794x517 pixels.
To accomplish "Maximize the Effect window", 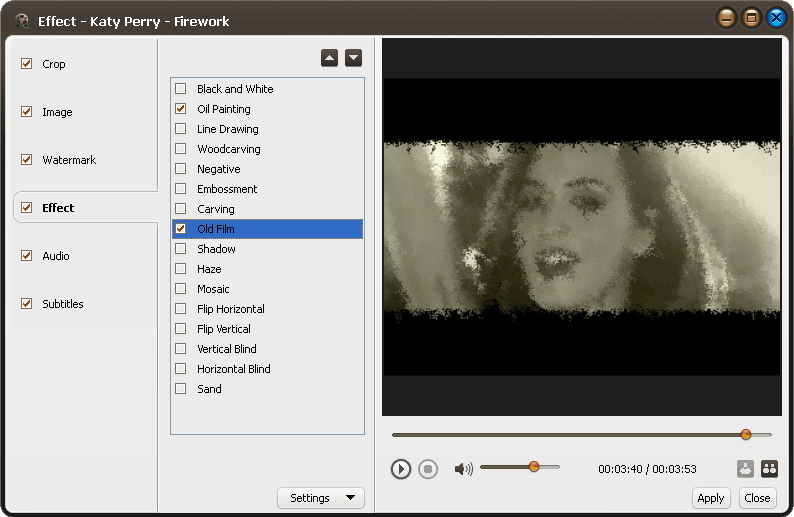I will [x=751, y=19].
